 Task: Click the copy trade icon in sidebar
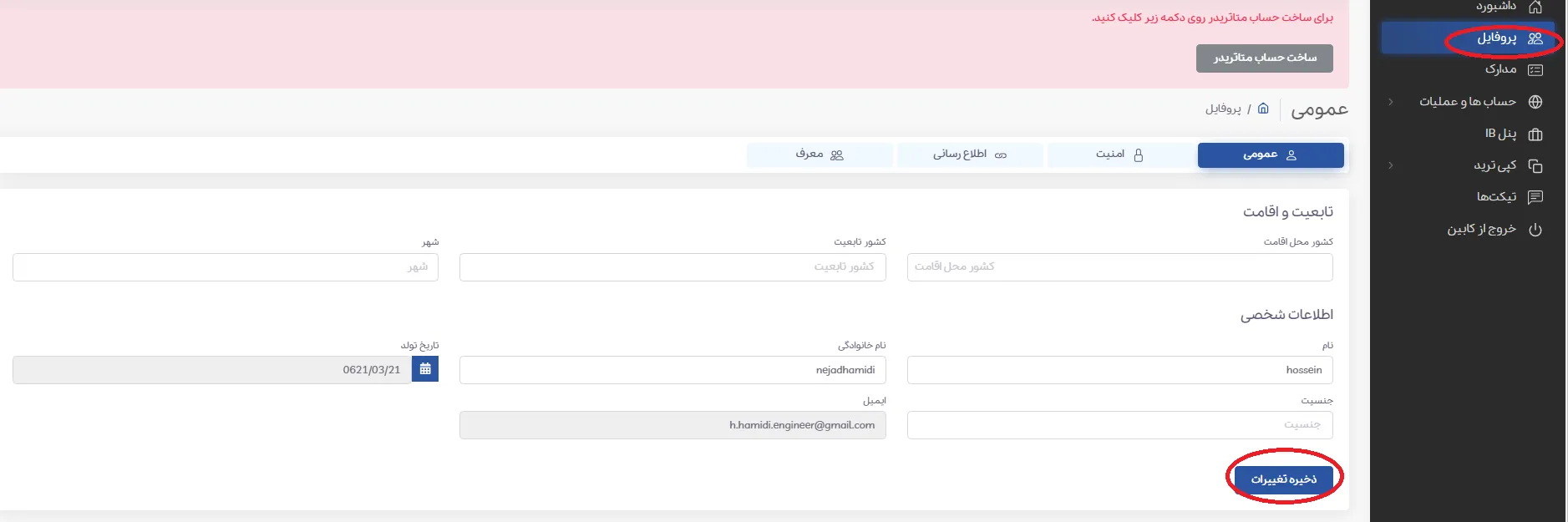pyautogui.click(x=1535, y=165)
